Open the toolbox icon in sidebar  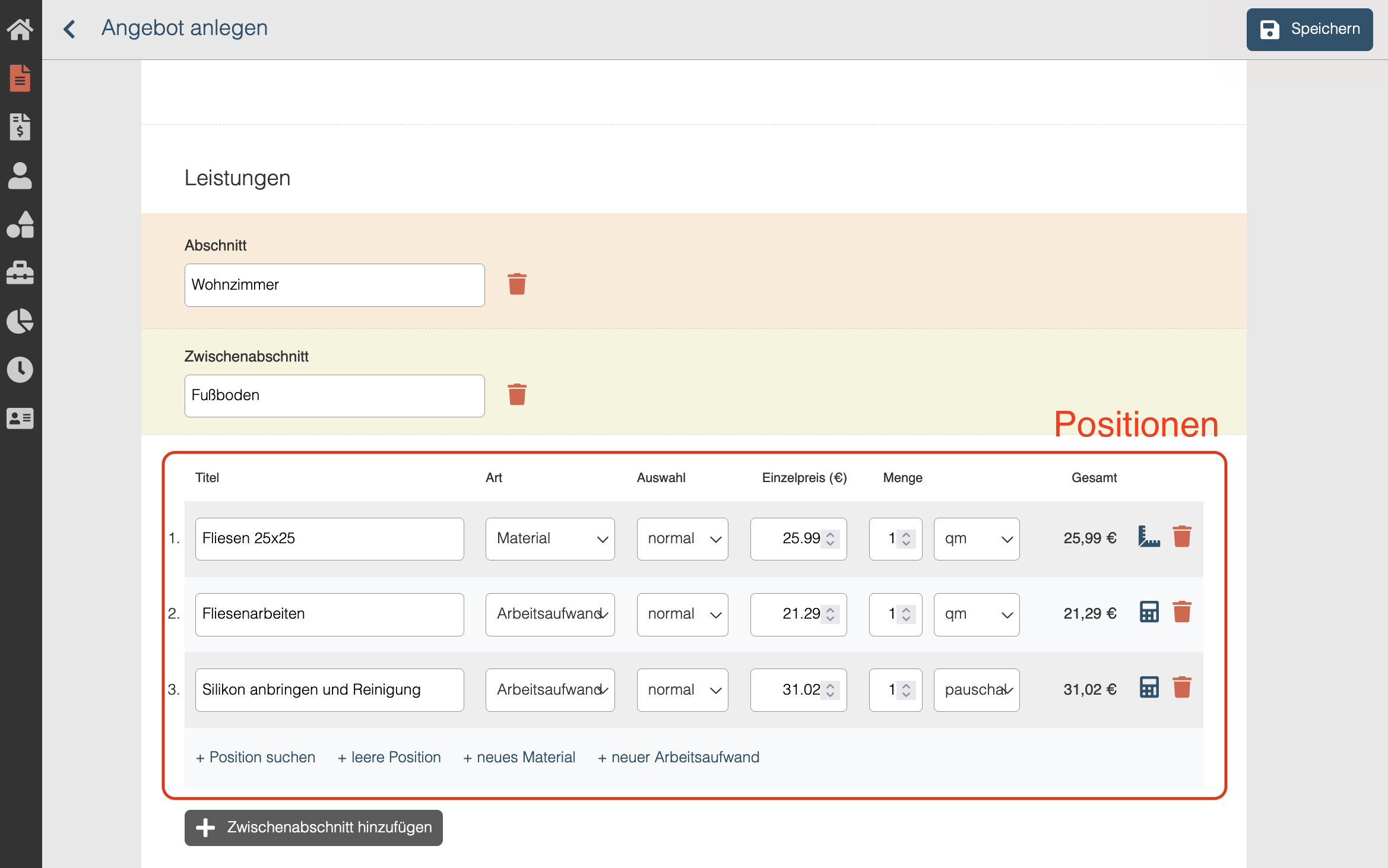20,273
